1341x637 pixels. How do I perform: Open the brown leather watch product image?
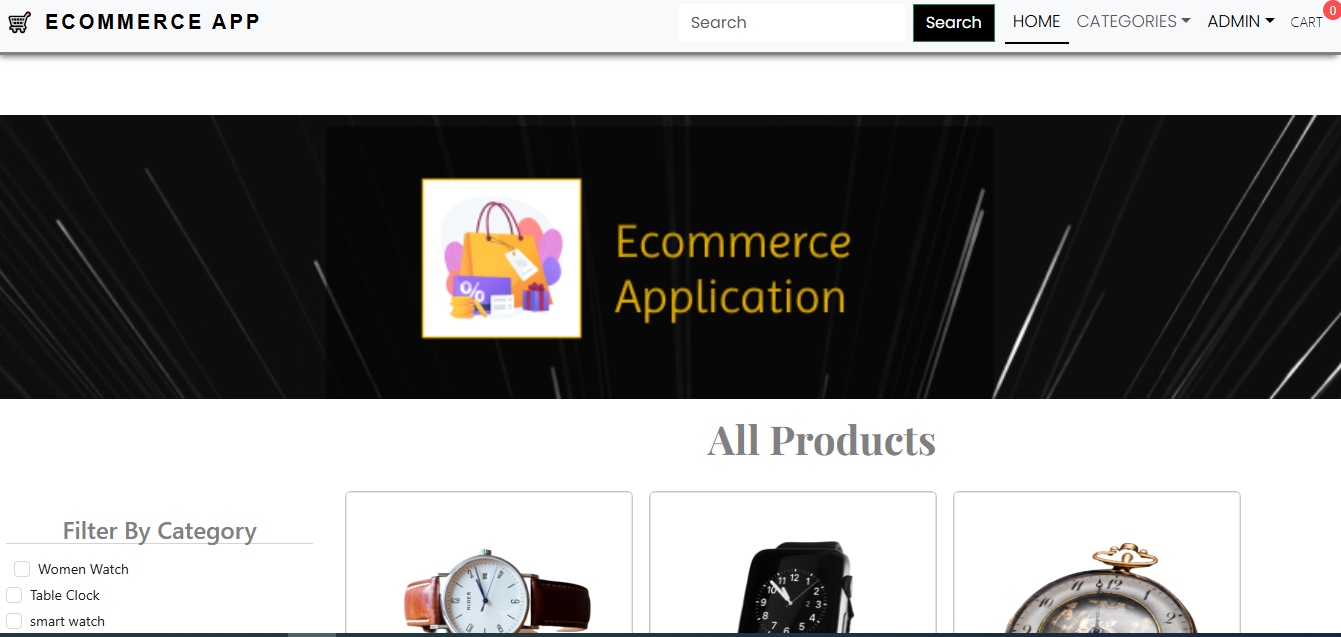click(489, 590)
